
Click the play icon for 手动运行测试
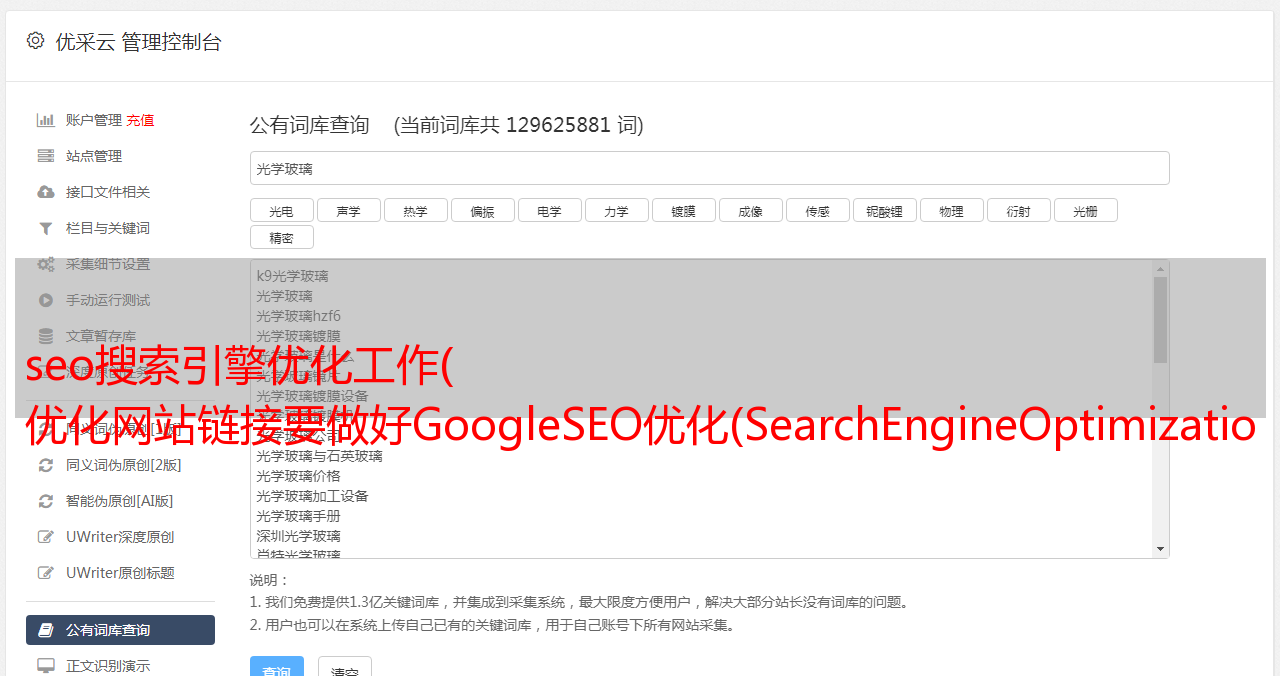46,300
